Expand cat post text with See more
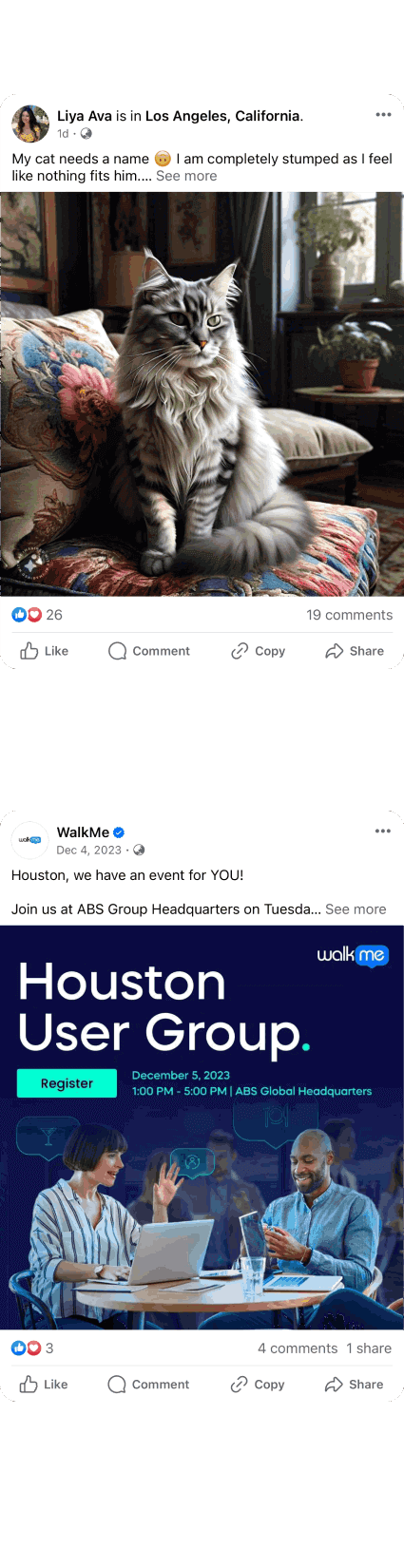 tap(186, 176)
